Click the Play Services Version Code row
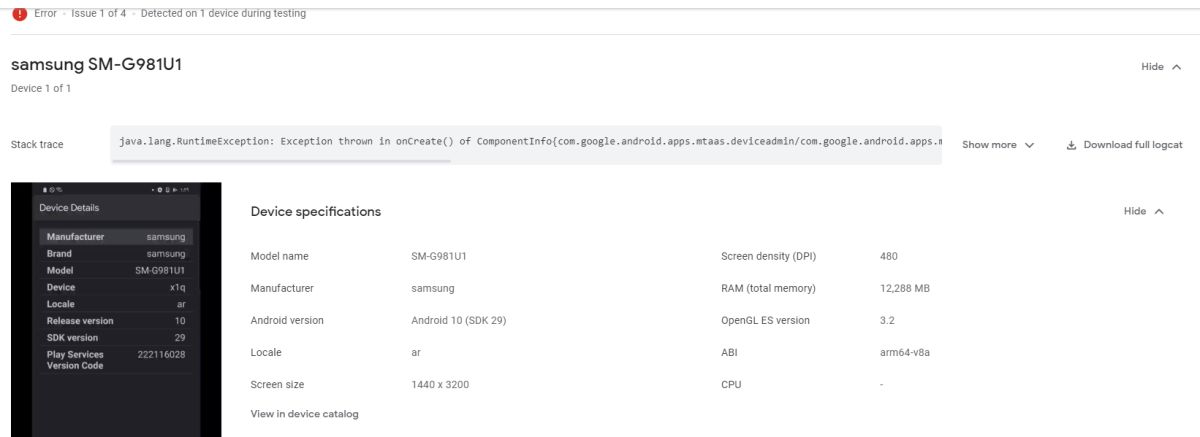 pos(116,360)
